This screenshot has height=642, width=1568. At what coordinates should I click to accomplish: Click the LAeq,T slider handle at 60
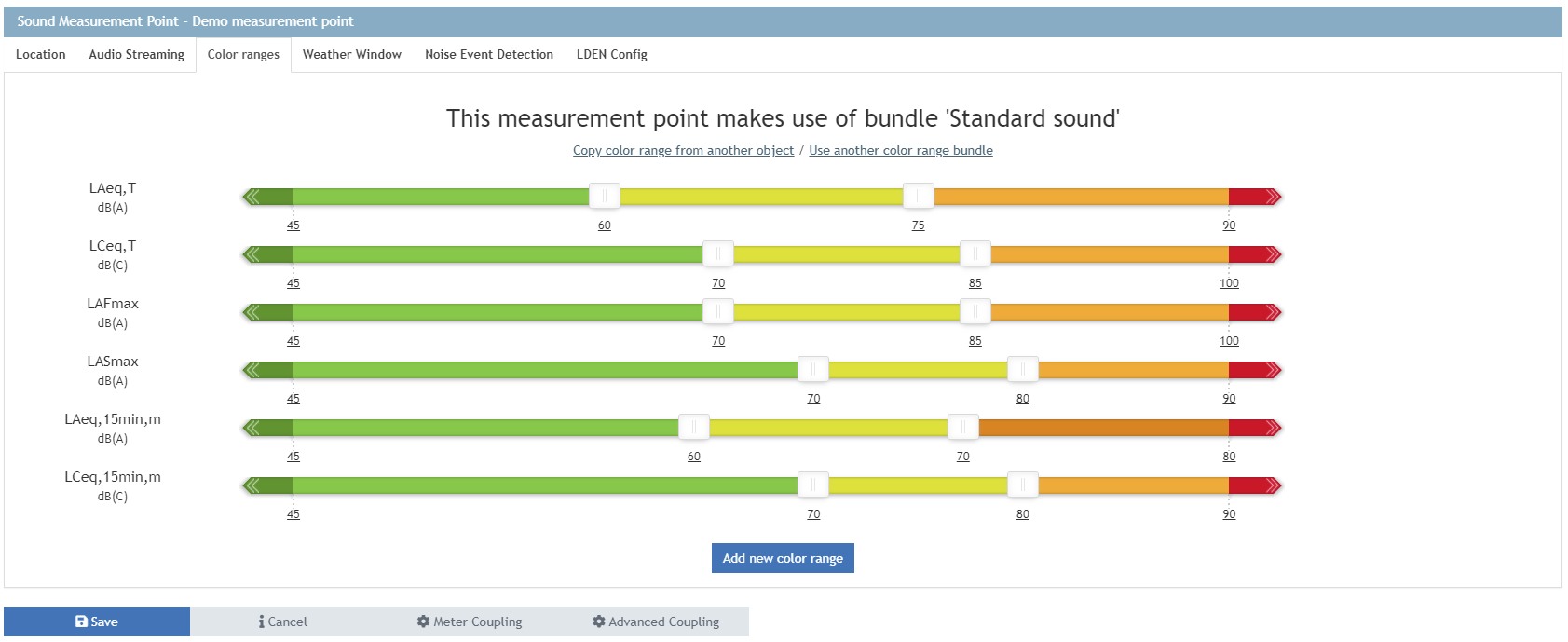tap(604, 196)
